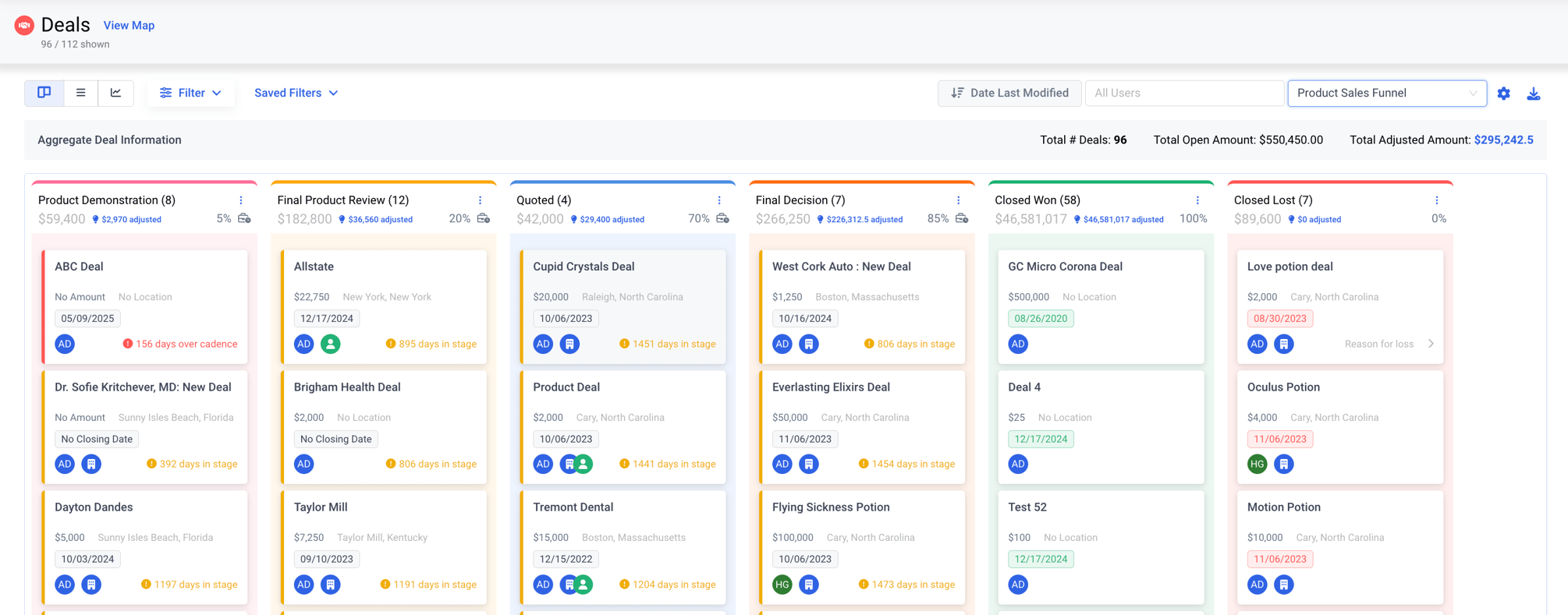
Task: Download deals using export icon
Action: tap(1533, 94)
